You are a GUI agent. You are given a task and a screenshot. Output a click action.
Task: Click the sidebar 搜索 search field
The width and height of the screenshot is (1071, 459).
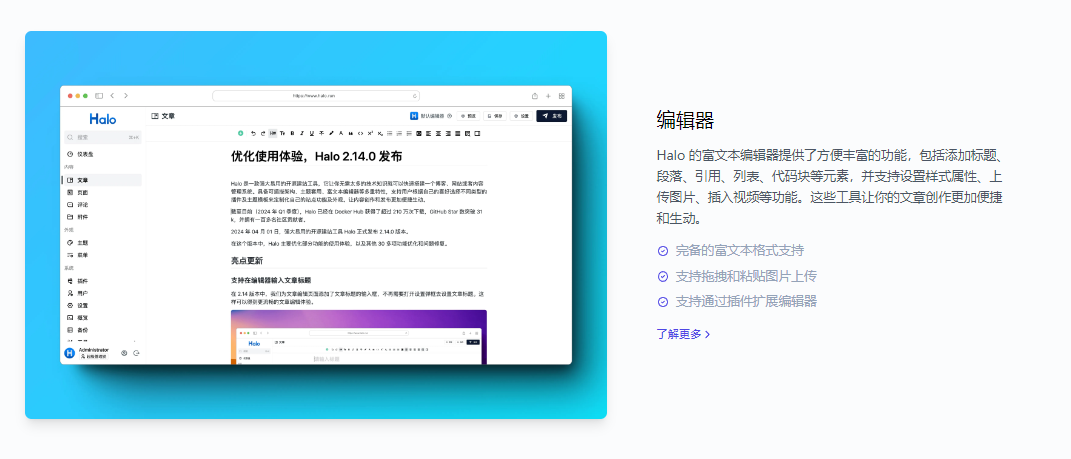tap(102, 137)
